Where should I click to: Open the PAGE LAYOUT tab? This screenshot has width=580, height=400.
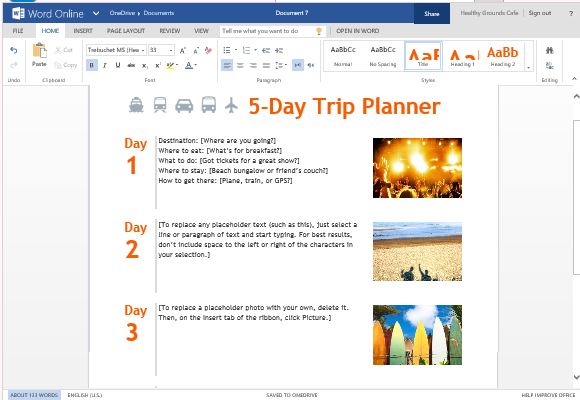pos(126,31)
